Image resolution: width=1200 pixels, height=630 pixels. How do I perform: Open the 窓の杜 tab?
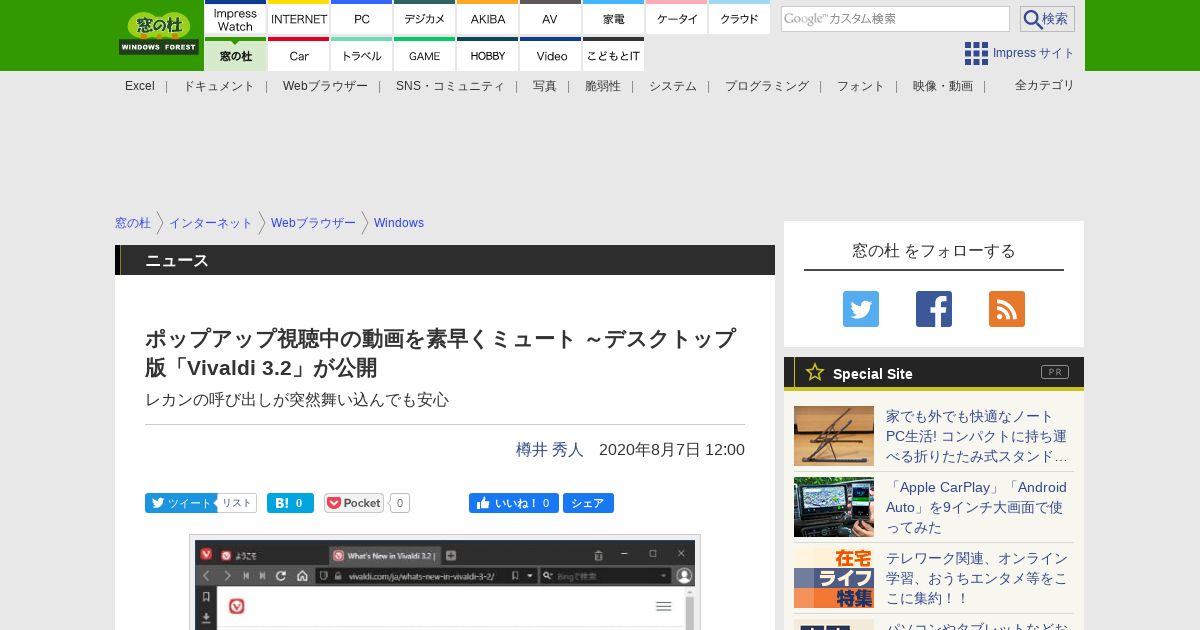(x=235, y=55)
